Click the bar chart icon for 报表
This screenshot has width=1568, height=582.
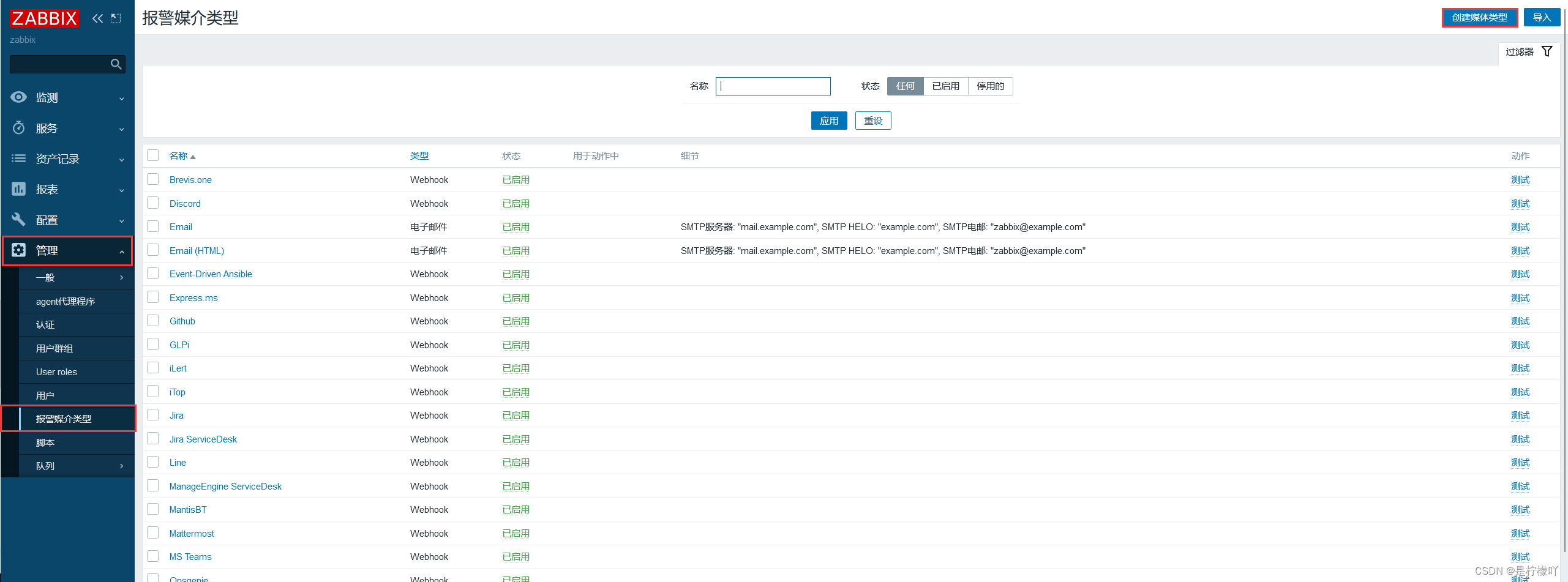point(19,189)
